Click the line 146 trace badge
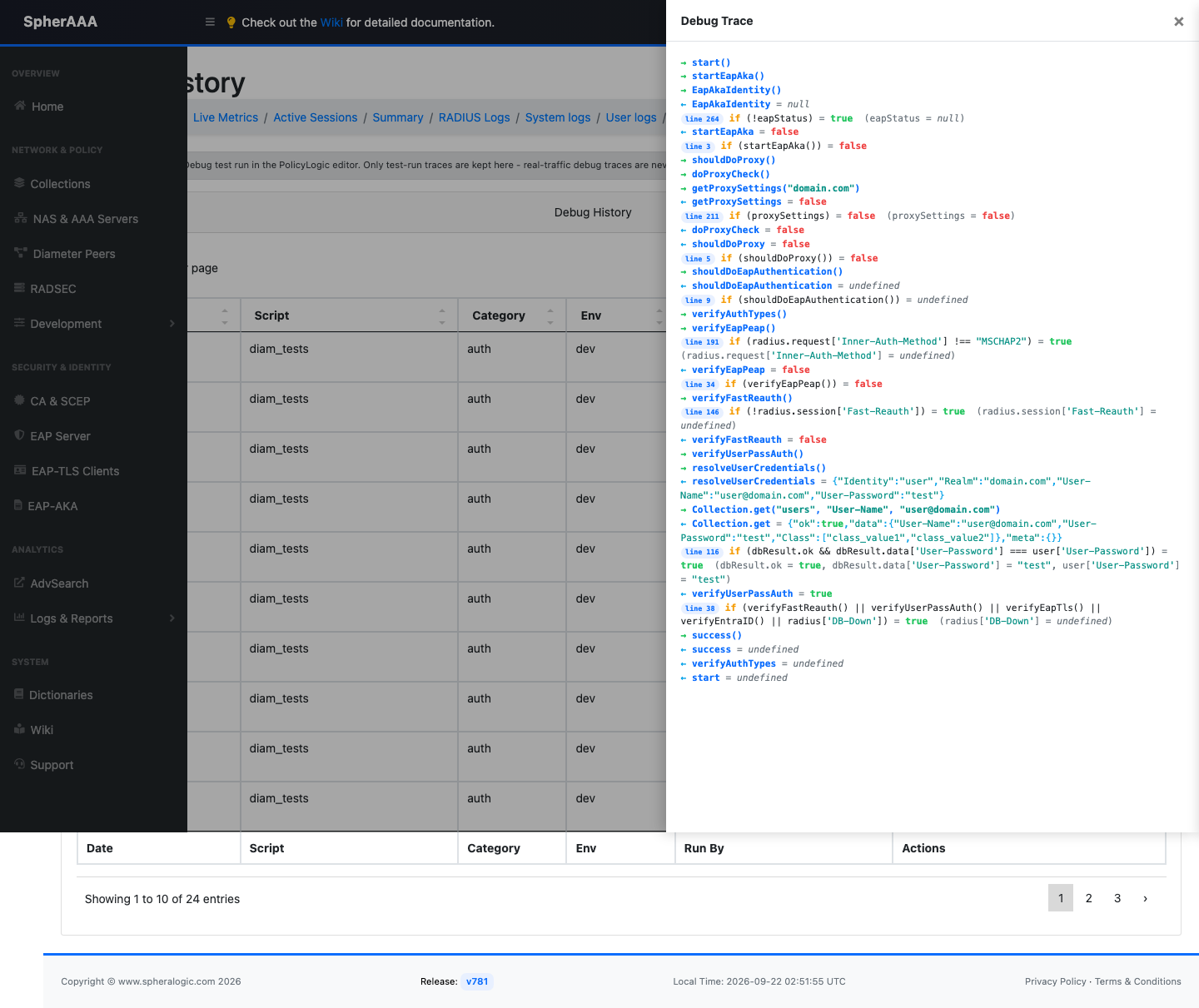 pyautogui.click(x=702, y=412)
